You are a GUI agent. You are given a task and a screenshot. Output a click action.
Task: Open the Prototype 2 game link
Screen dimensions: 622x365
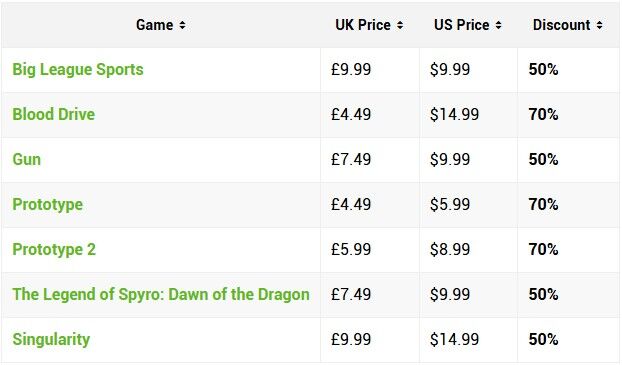tap(54, 250)
